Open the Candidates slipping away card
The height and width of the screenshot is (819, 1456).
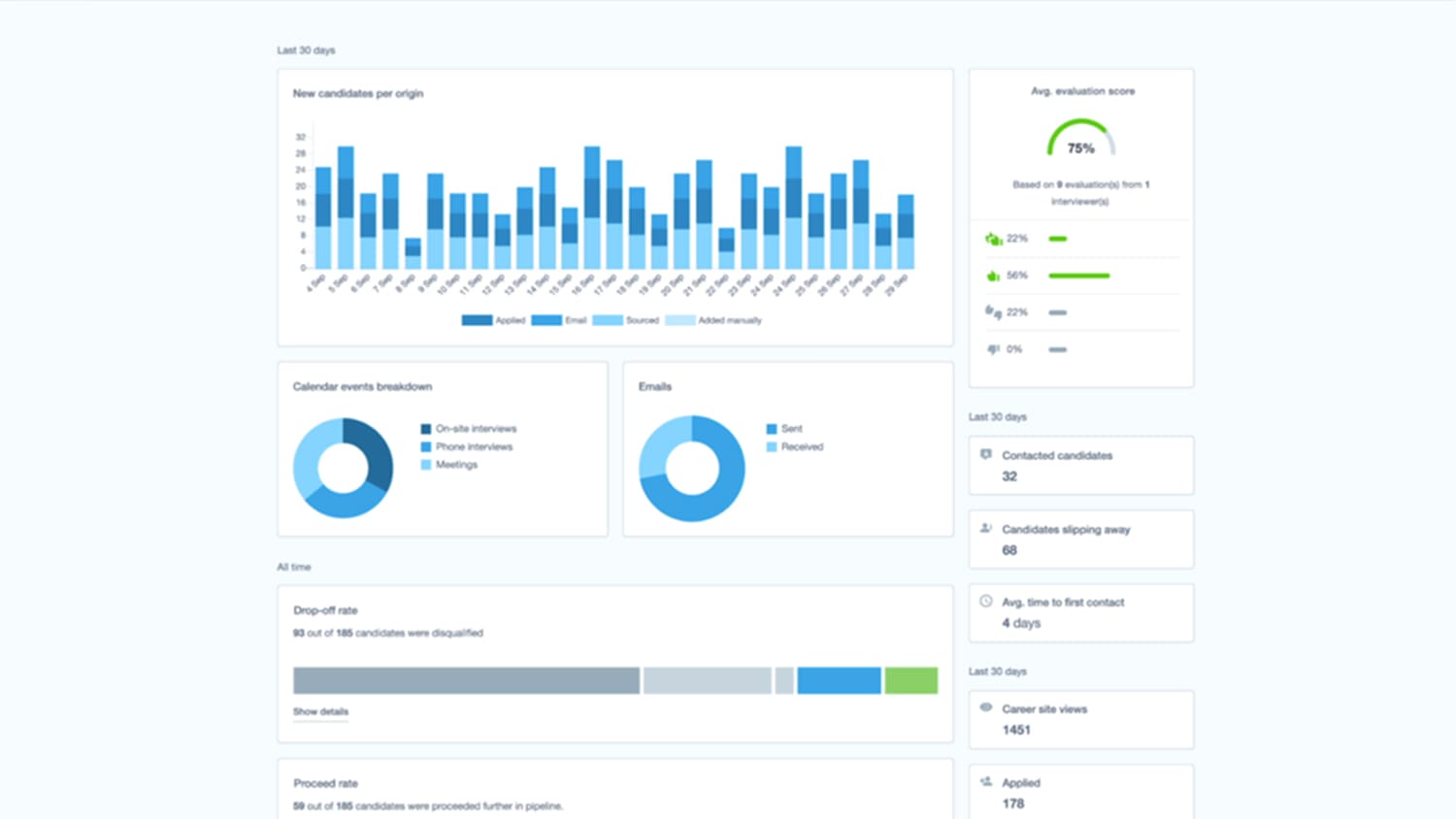point(1080,540)
